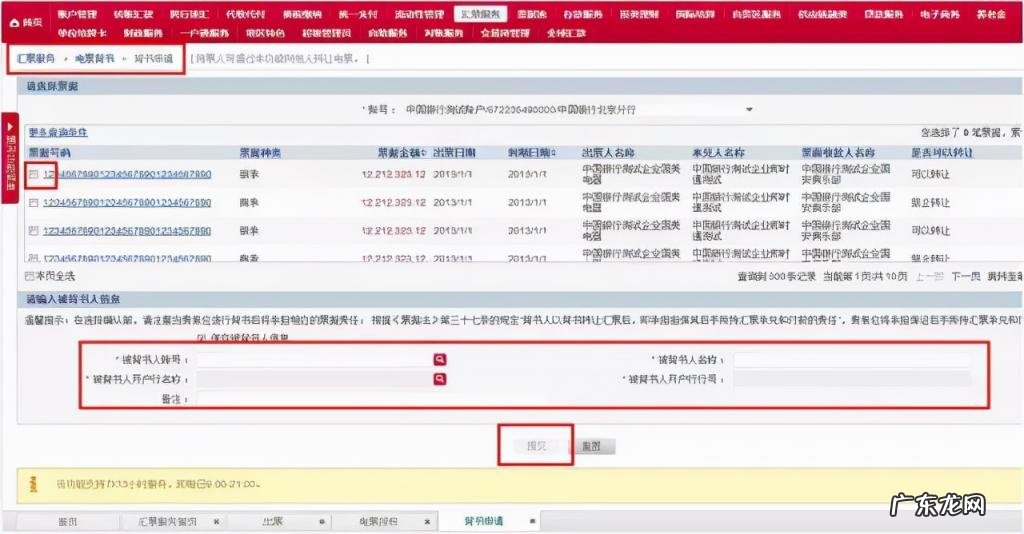Image resolution: width=1024 pixels, height=534 pixels.
Task: Click the first row's 12,212,323.12 amount
Action: 394,174
